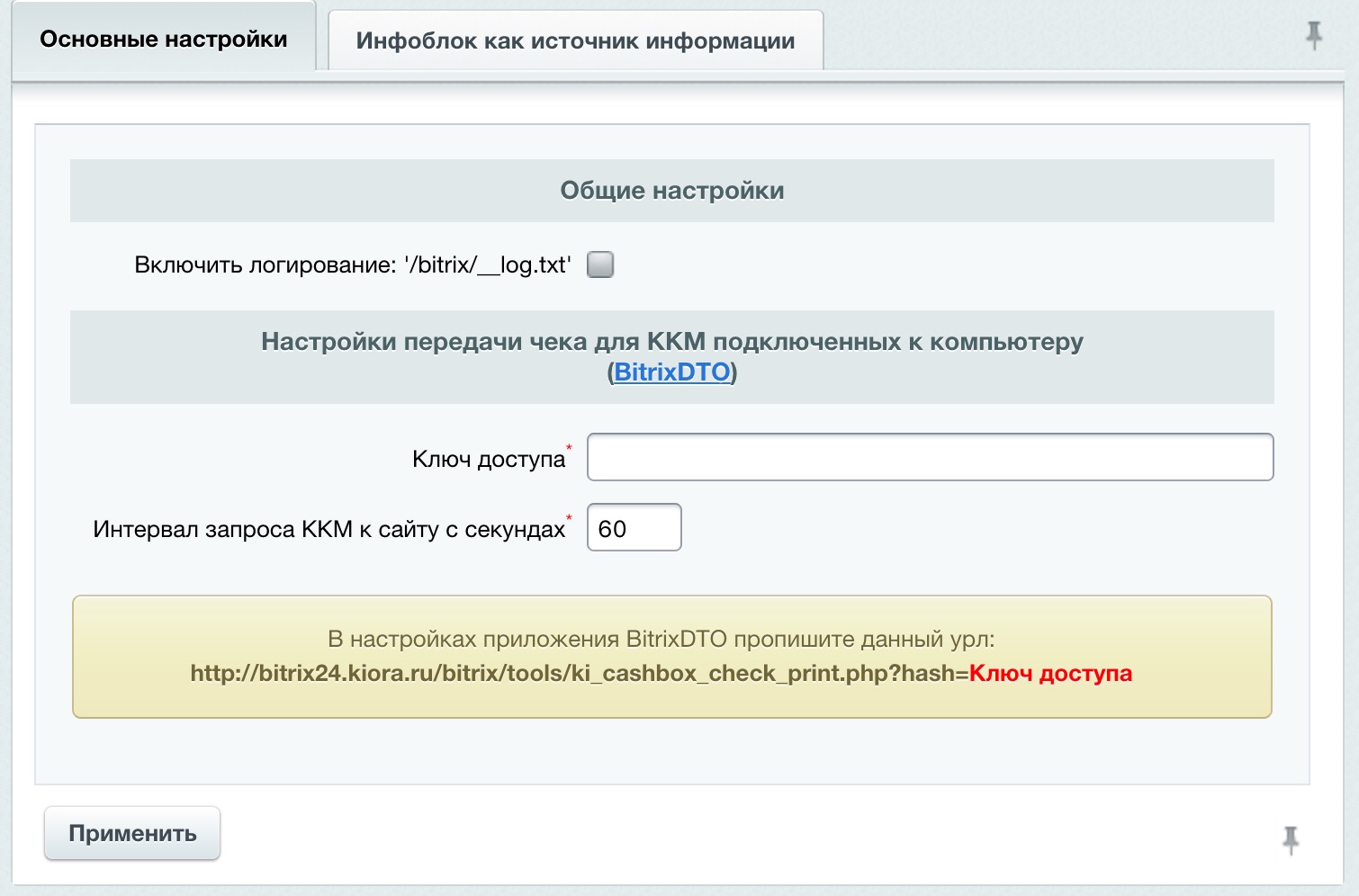
Task: Click the Общие настройки section header
Action: [671, 191]
